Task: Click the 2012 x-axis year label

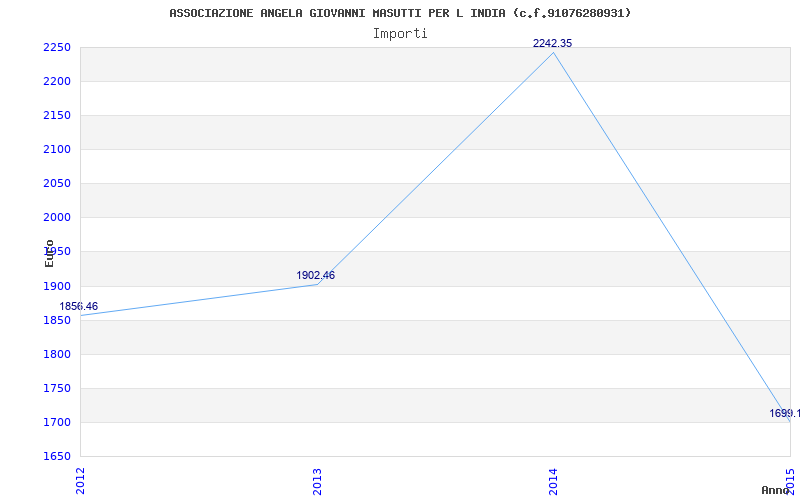Action: pos(80,481)
